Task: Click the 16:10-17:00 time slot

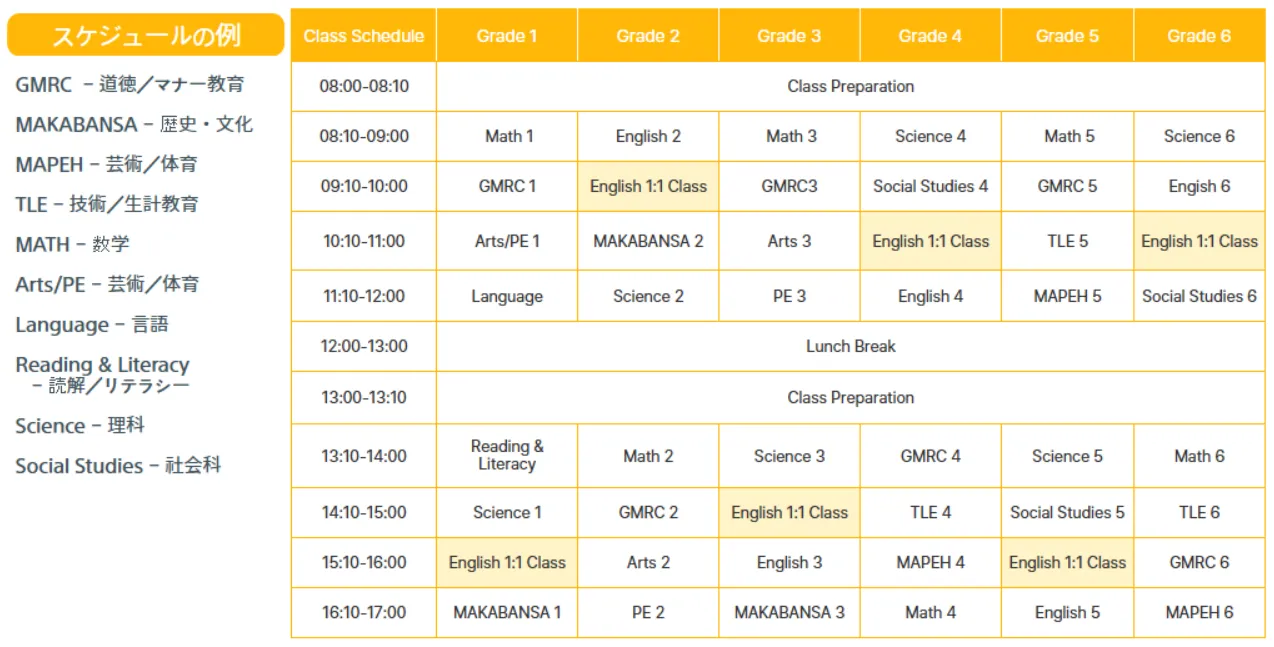Action: click(364, 612)
